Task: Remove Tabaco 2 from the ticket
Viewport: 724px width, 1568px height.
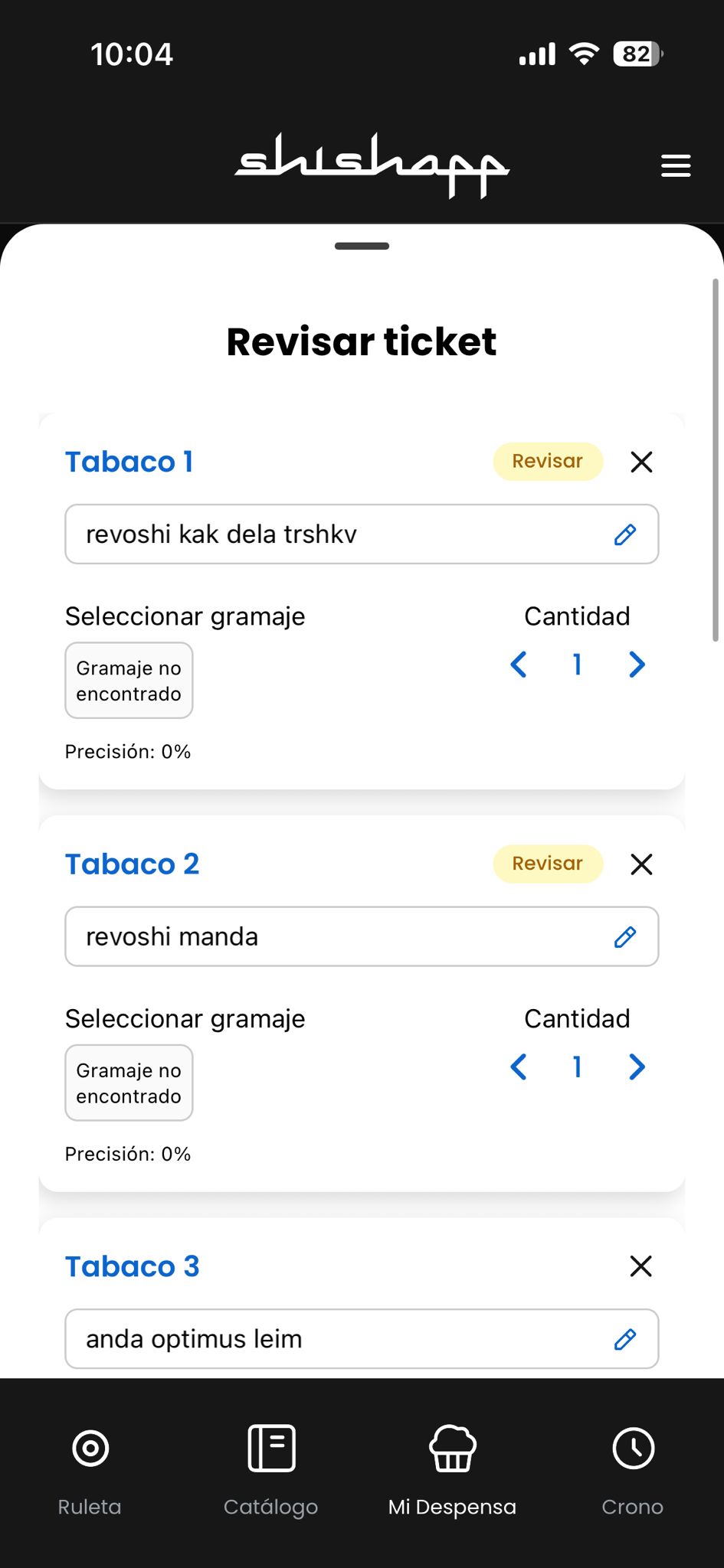Action: (641, 864)
